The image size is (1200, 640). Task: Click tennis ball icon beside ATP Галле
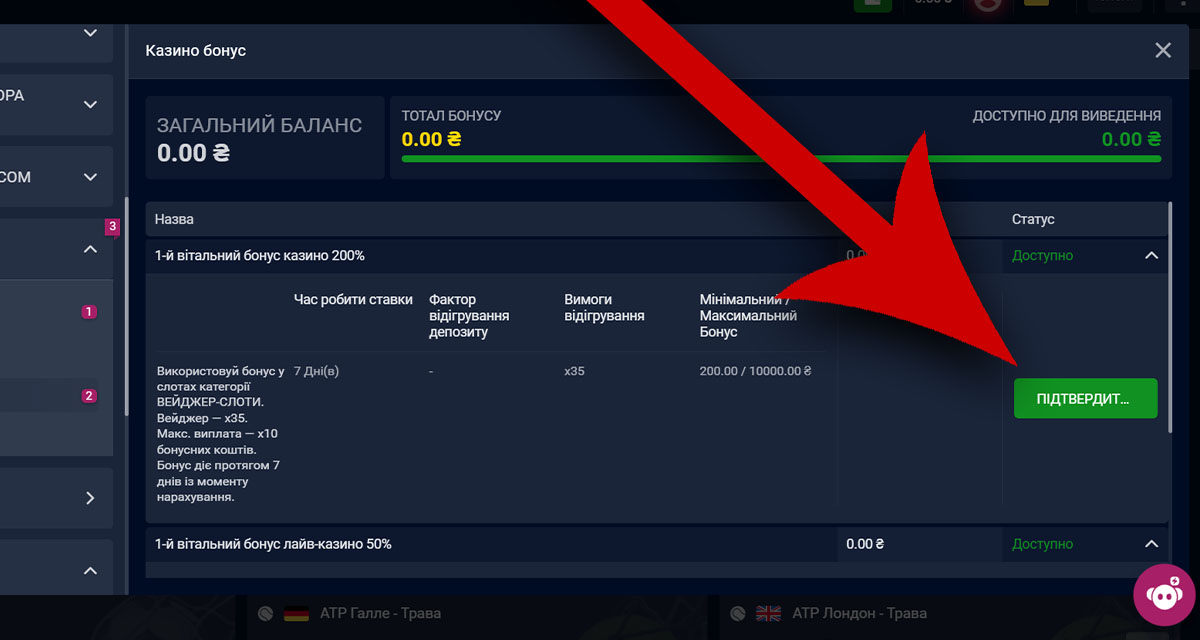click(265, 614)
